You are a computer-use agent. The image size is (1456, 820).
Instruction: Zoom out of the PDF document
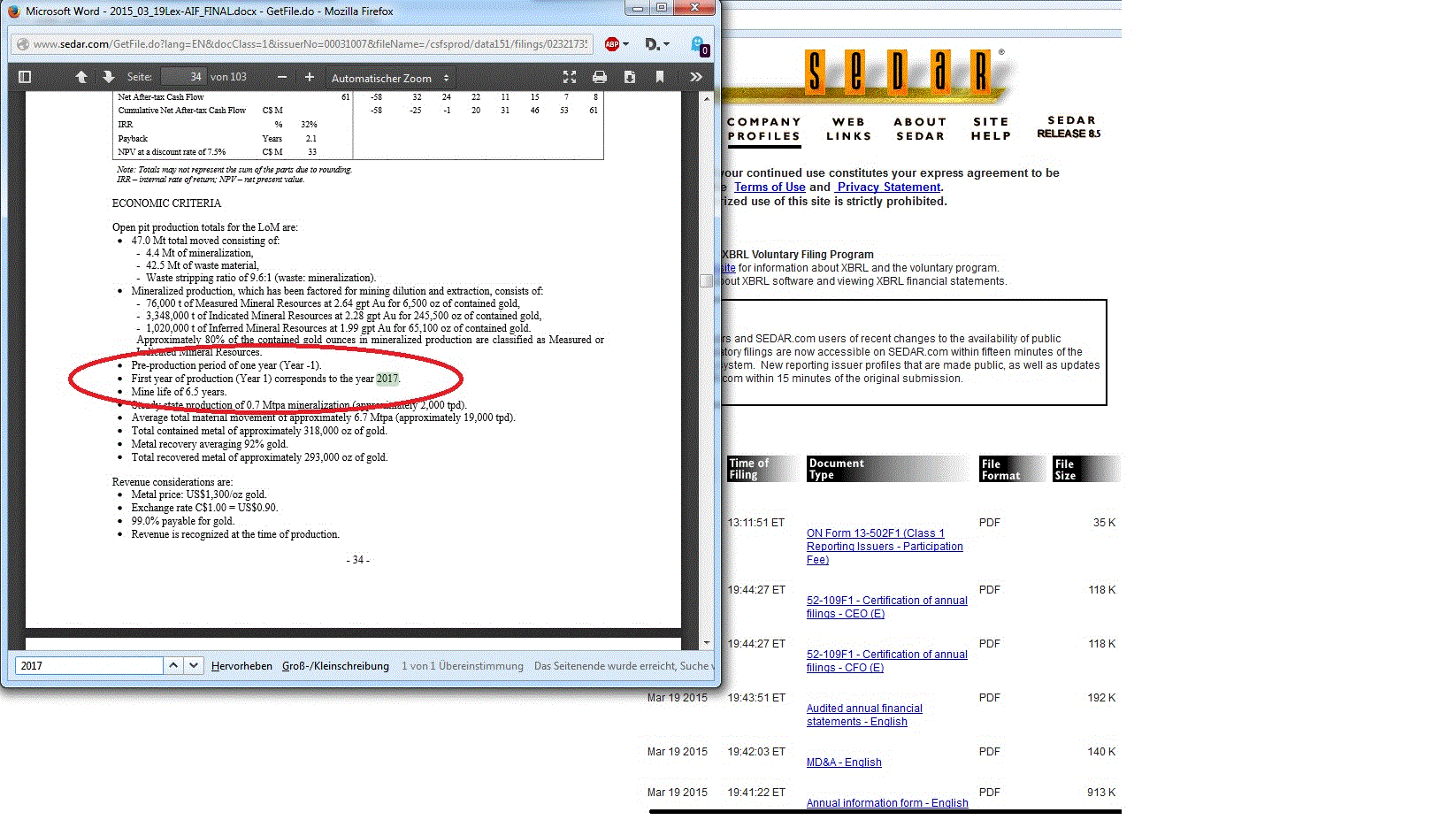282,77
